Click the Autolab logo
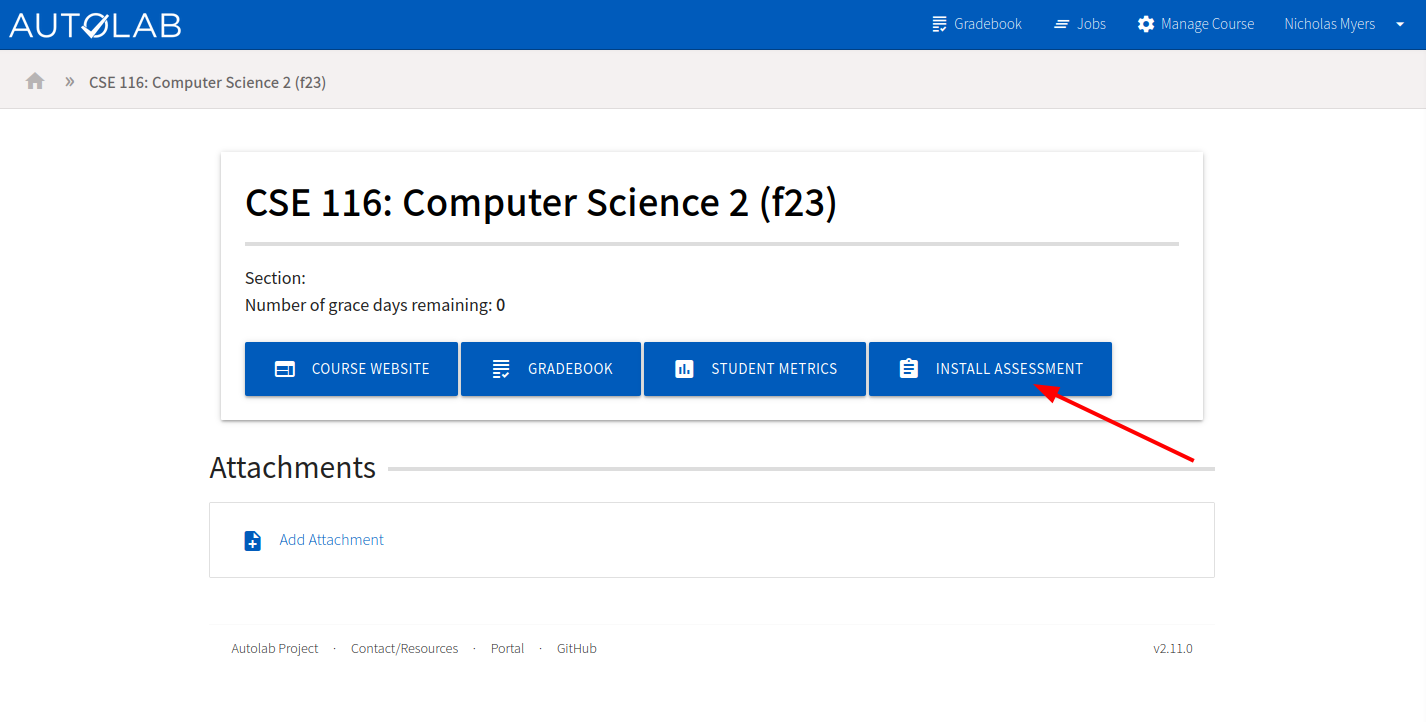1426x722 pixels. point(95,24)
